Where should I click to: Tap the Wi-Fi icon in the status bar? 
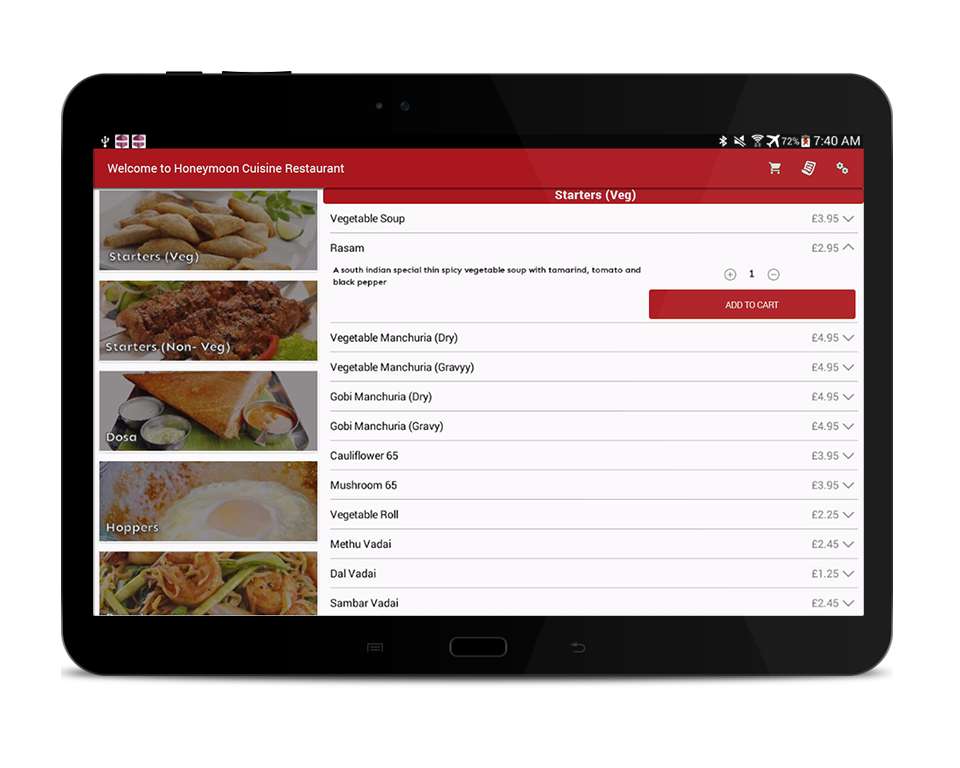click(x=756, y=141)
